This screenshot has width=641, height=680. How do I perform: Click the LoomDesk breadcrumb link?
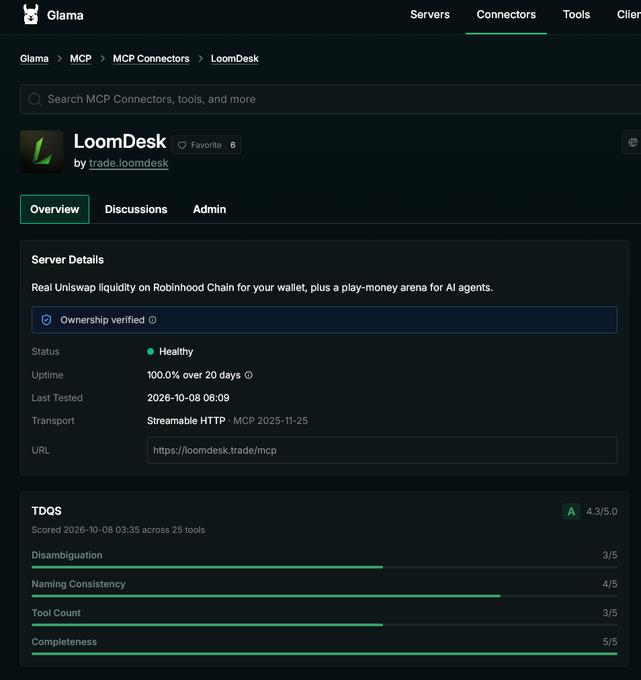pos(235,59)
